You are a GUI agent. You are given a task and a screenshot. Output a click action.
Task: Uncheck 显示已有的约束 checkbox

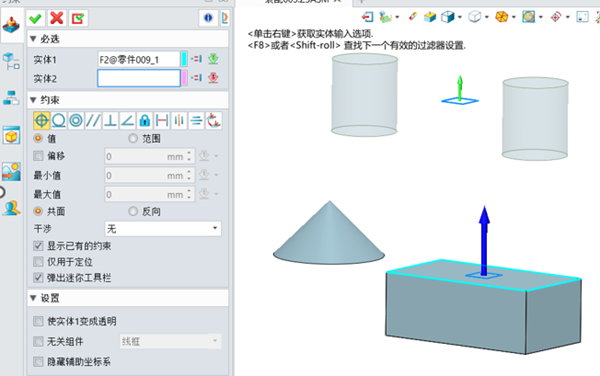tap(38, 246)
